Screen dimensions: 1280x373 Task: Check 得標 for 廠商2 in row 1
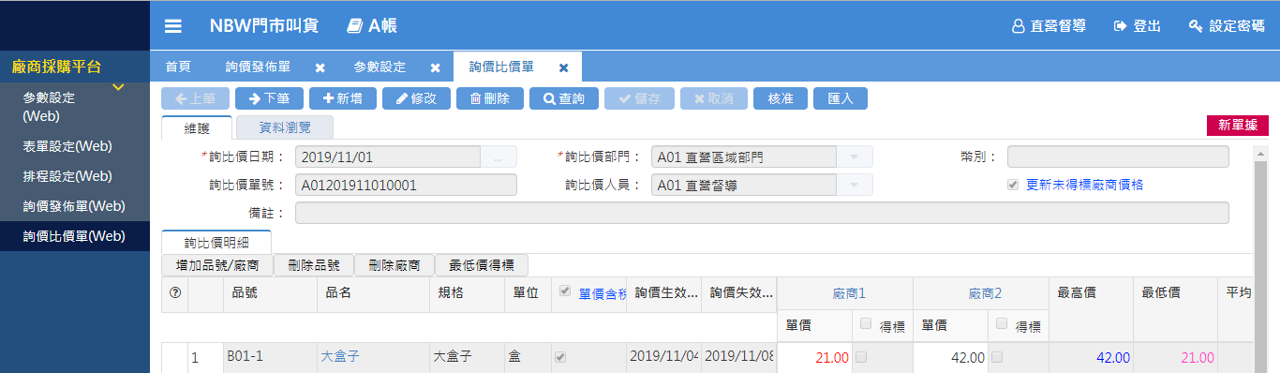(x=997, y=357)
